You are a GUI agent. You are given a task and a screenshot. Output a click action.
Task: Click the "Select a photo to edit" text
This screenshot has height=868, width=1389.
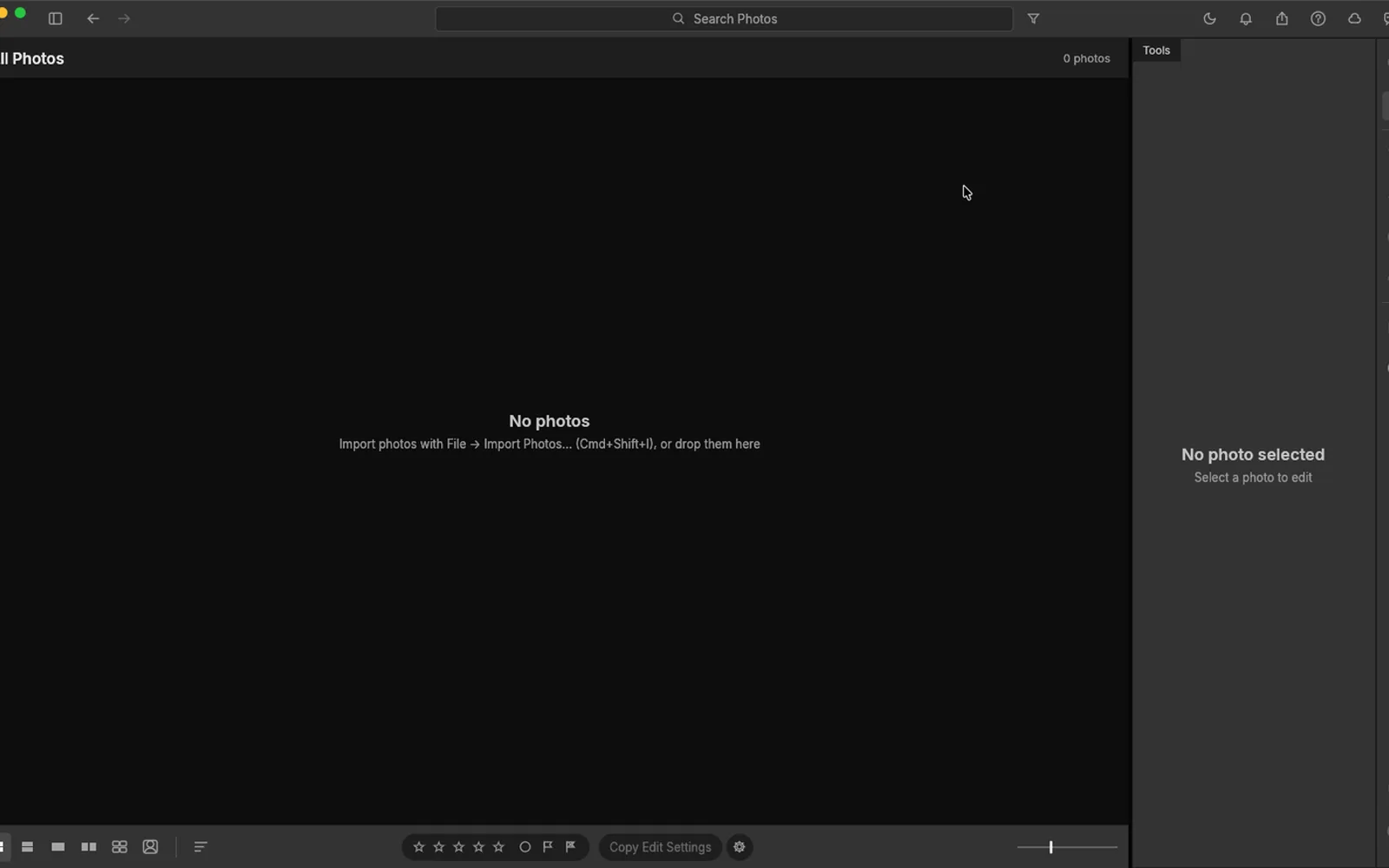(1253, 477)
